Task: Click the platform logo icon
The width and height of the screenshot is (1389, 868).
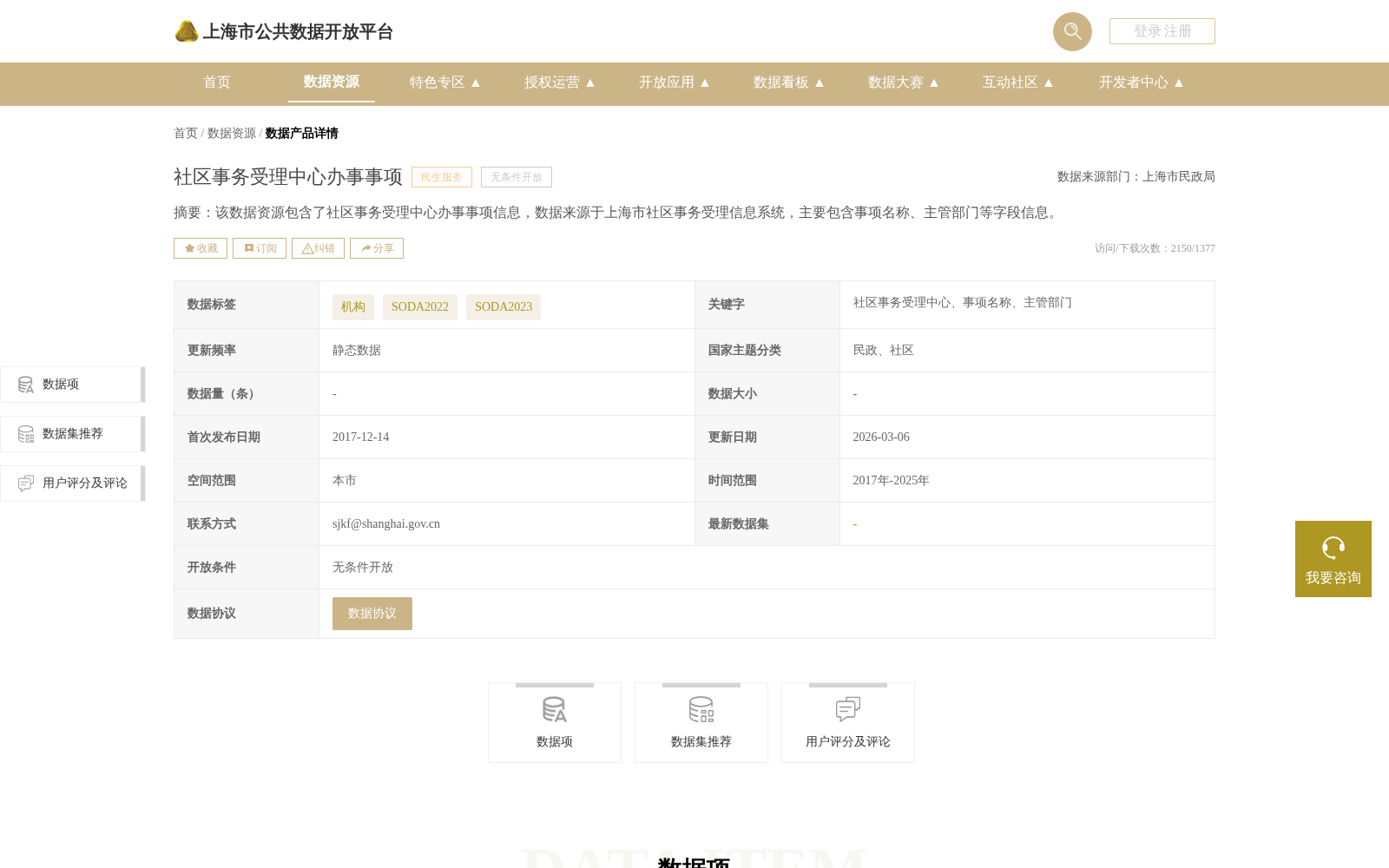Action: click(x=187, y=31)
